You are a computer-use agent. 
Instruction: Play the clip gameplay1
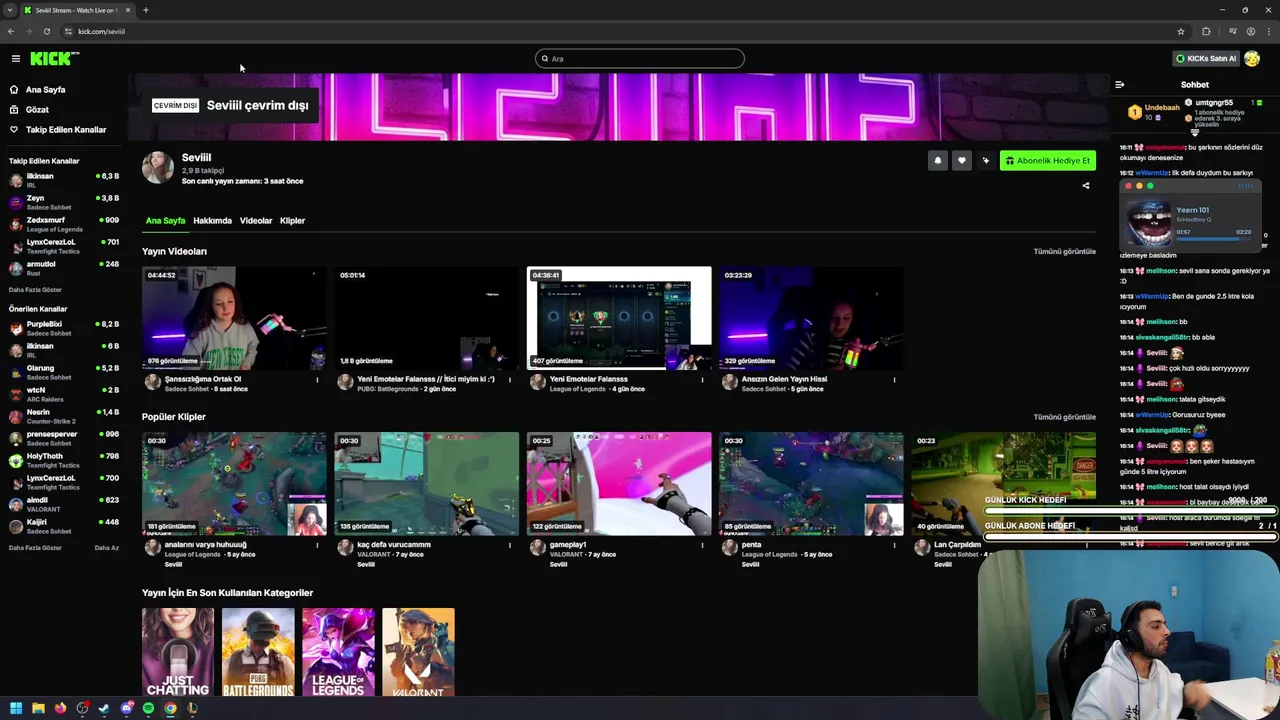[619, 484]
